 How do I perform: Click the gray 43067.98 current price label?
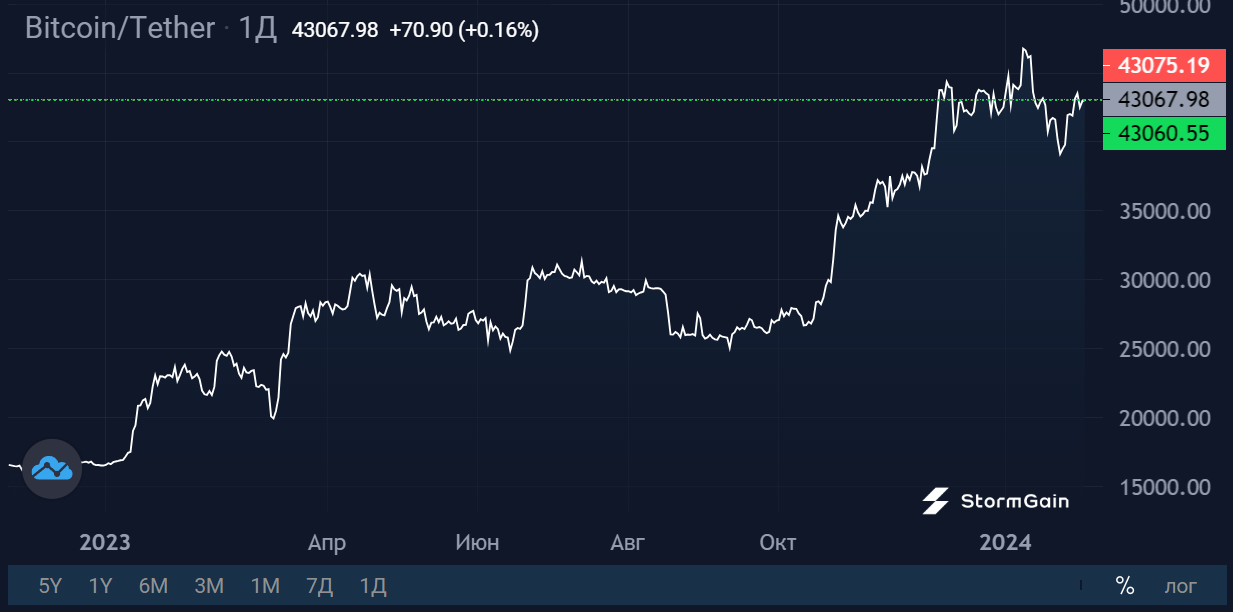click(x=1163, y=100)
